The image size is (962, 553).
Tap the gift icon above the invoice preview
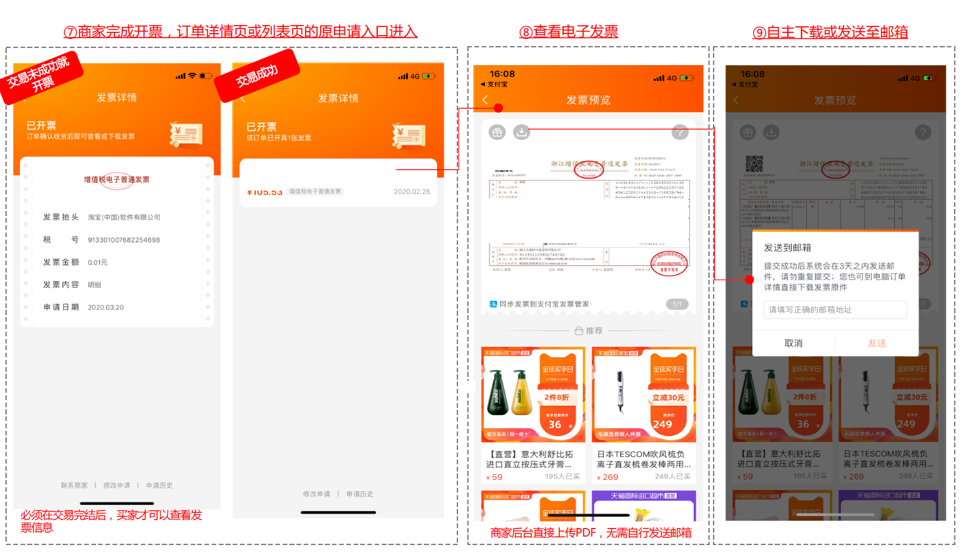(497, 132)
